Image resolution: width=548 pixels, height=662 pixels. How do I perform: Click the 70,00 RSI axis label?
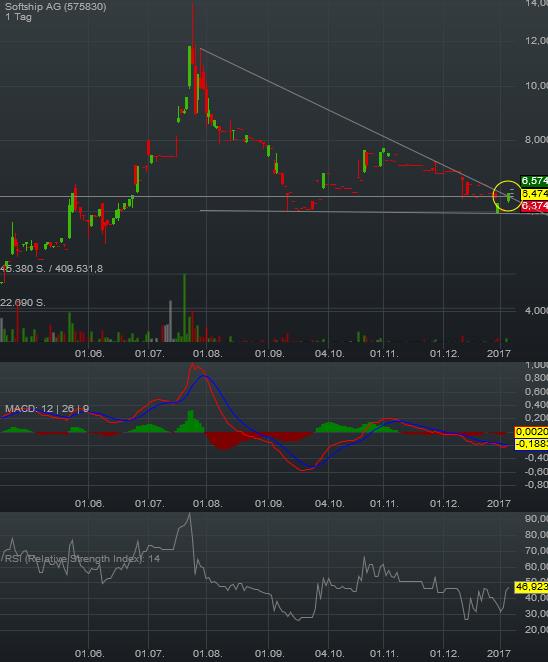tap(536, 550)
